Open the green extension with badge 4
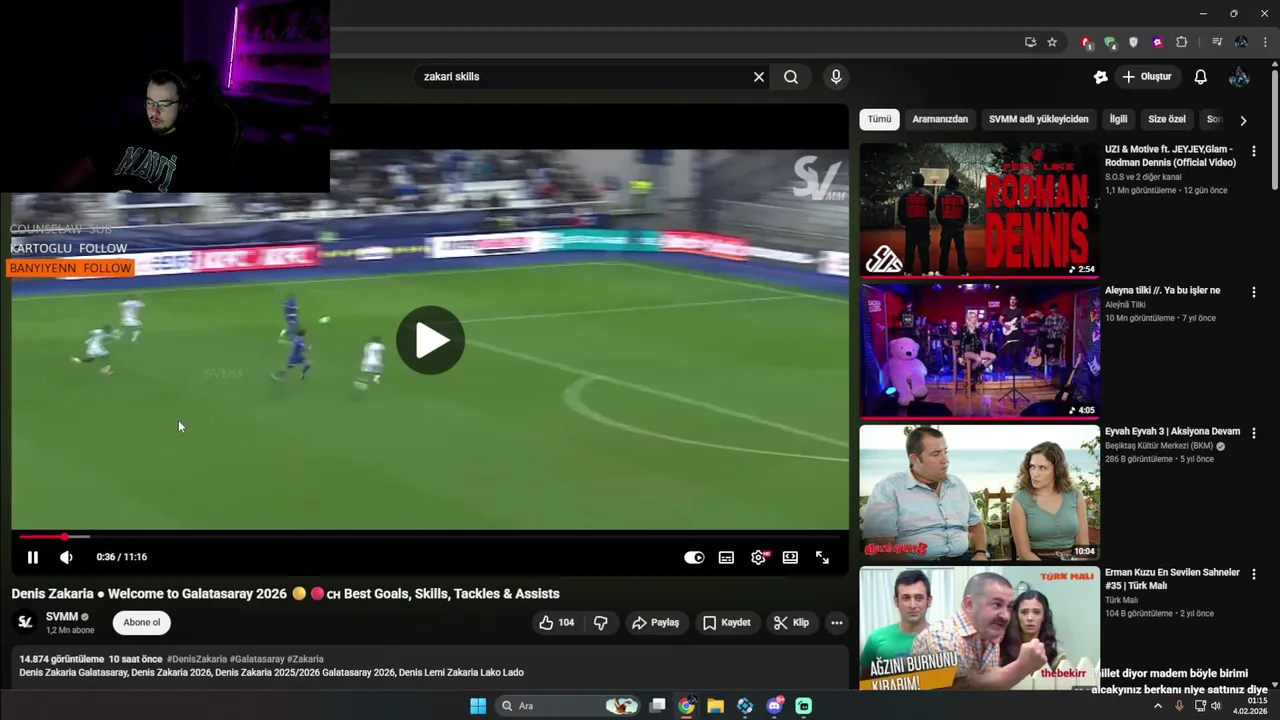1280x720 pixels. [1110, 42]
